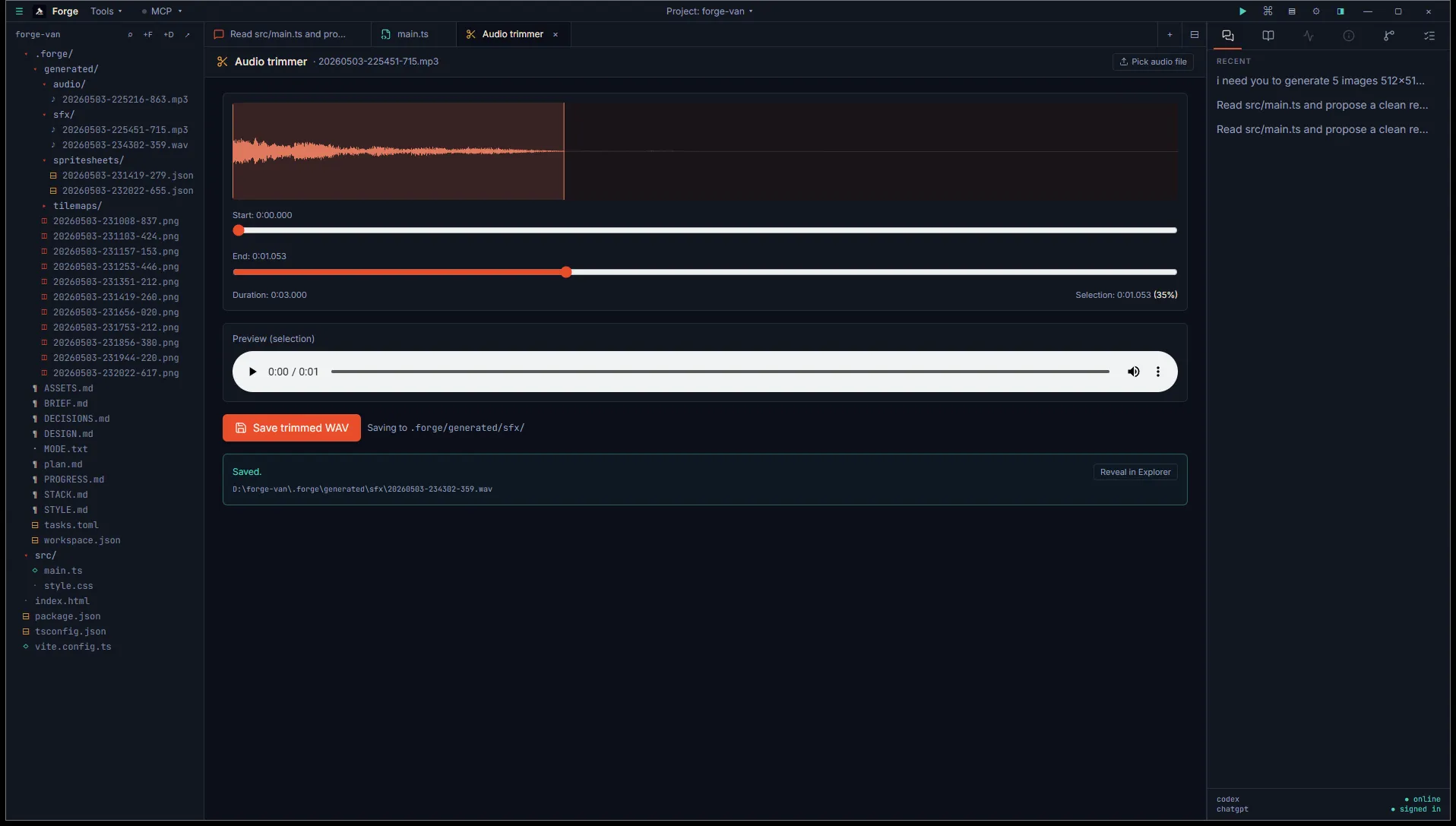The width and height of the screenshot is (1456, 826).
Task: Open settings gear in the title bar
Action: click(x=1316, y=11)
